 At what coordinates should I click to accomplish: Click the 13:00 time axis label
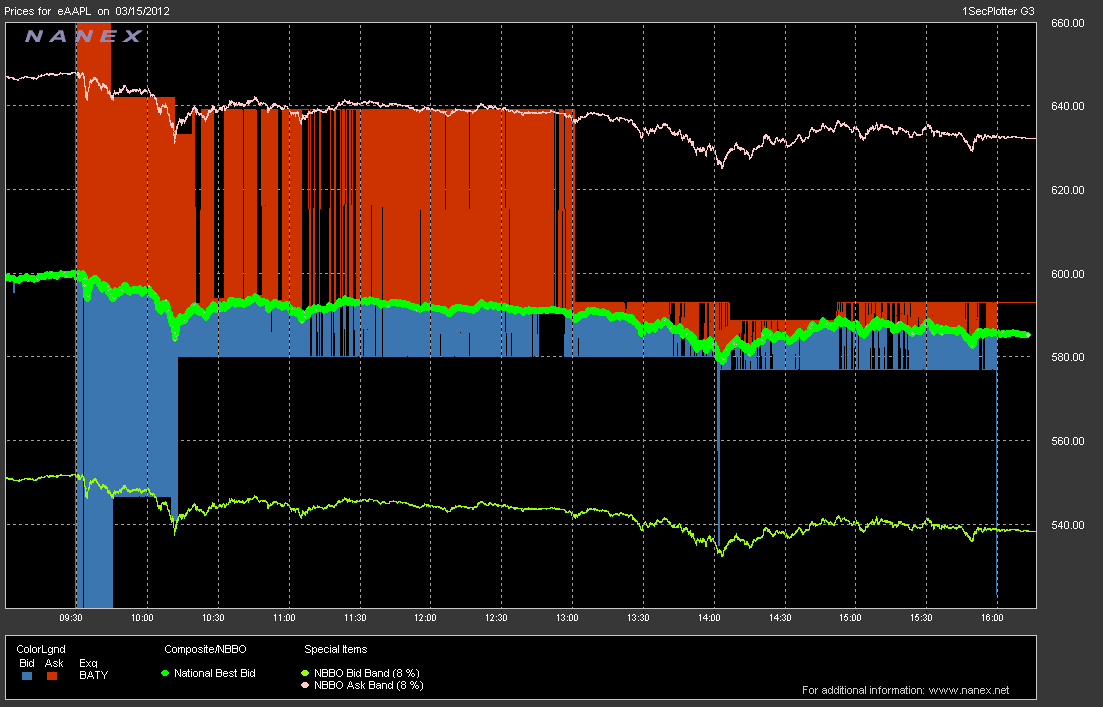click(567, 618)
